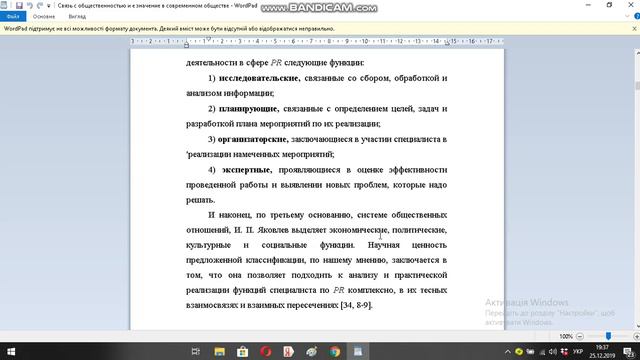Click the bold word экспертные
Viewport: 640px width, 360px height.
[247, 170]
